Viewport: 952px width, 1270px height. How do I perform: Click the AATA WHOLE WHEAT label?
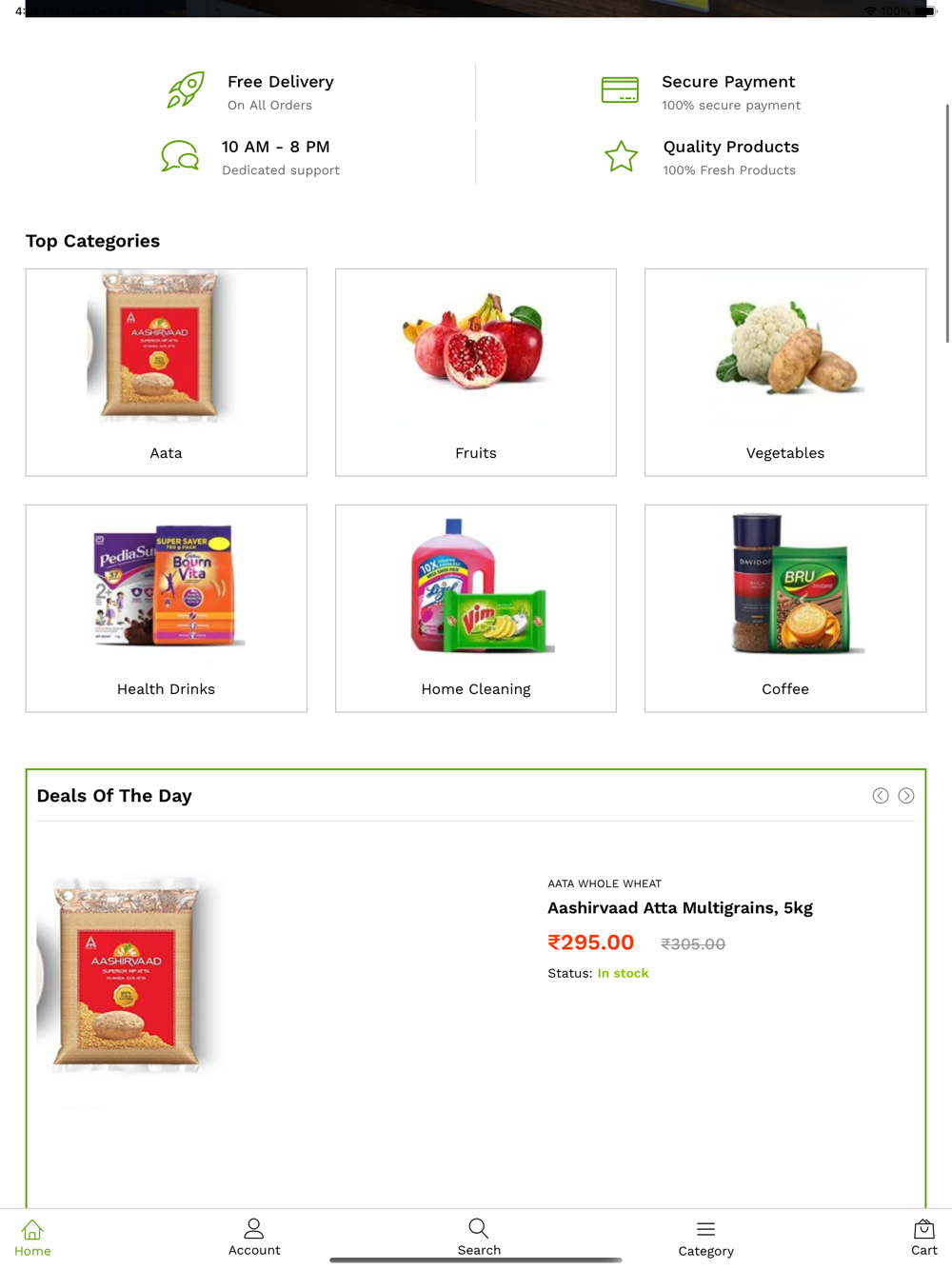tap(605, 883)
